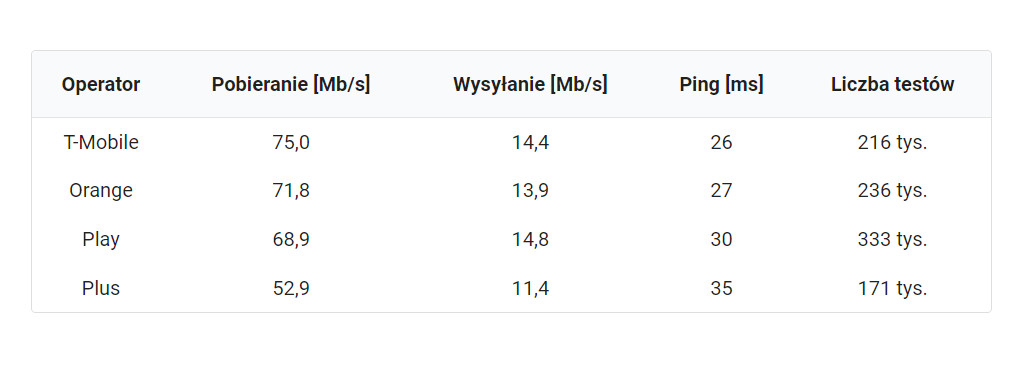Click Orange download value 71,8
This screenshot has width=1024, height=371.
coord(291,191)
